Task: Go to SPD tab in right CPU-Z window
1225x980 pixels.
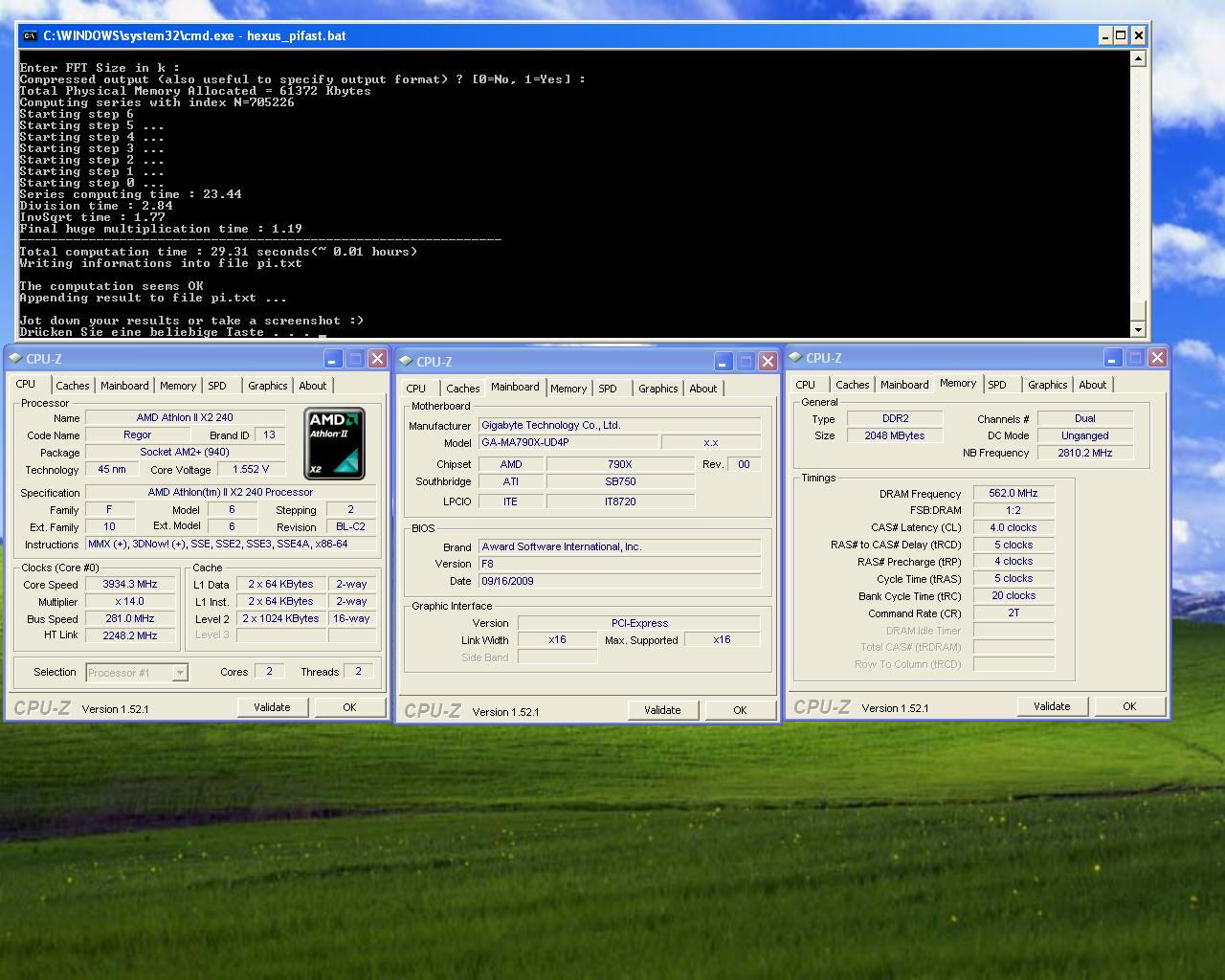Action: [x=998, y=385]
